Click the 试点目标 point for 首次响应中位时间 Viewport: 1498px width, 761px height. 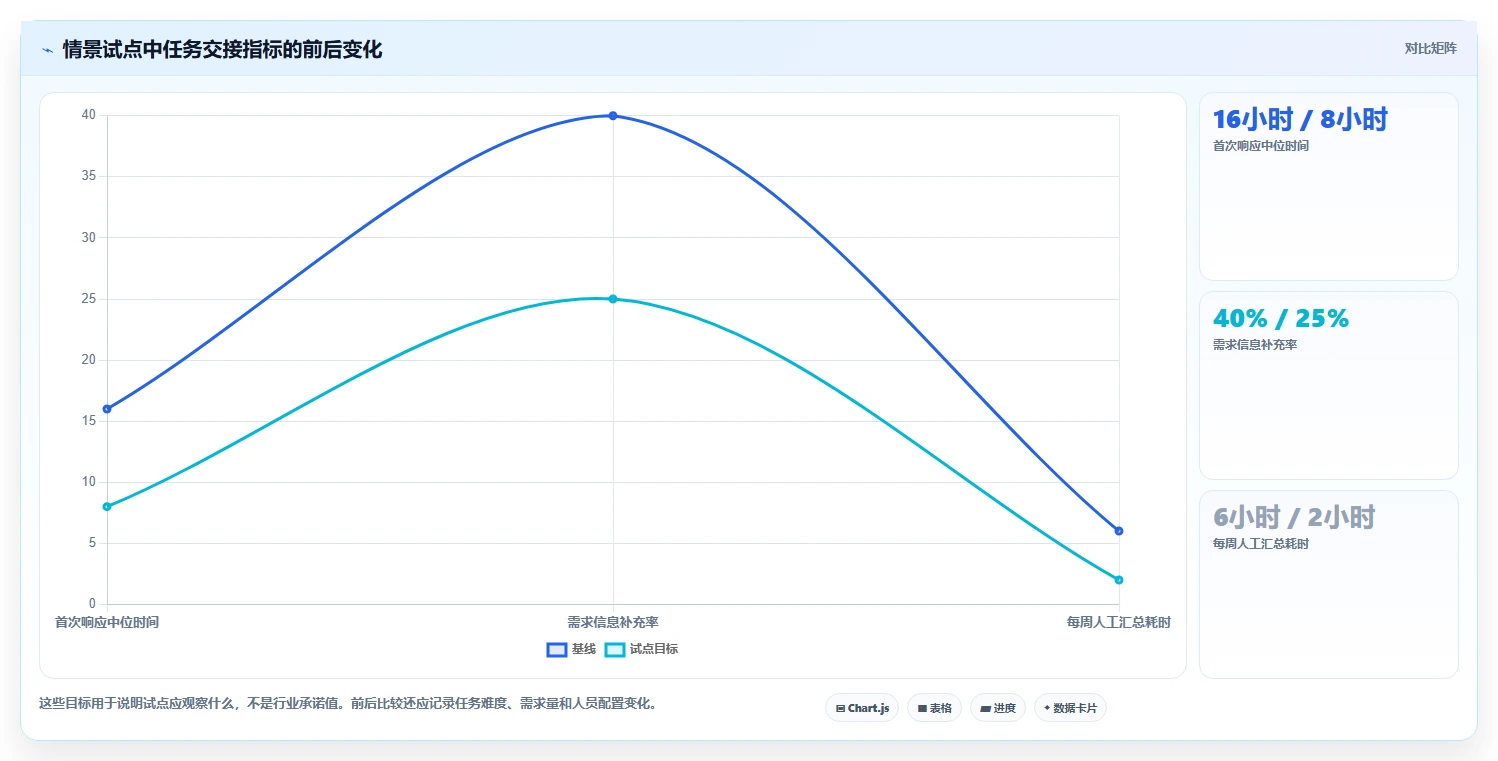click(x=107, y=507)
